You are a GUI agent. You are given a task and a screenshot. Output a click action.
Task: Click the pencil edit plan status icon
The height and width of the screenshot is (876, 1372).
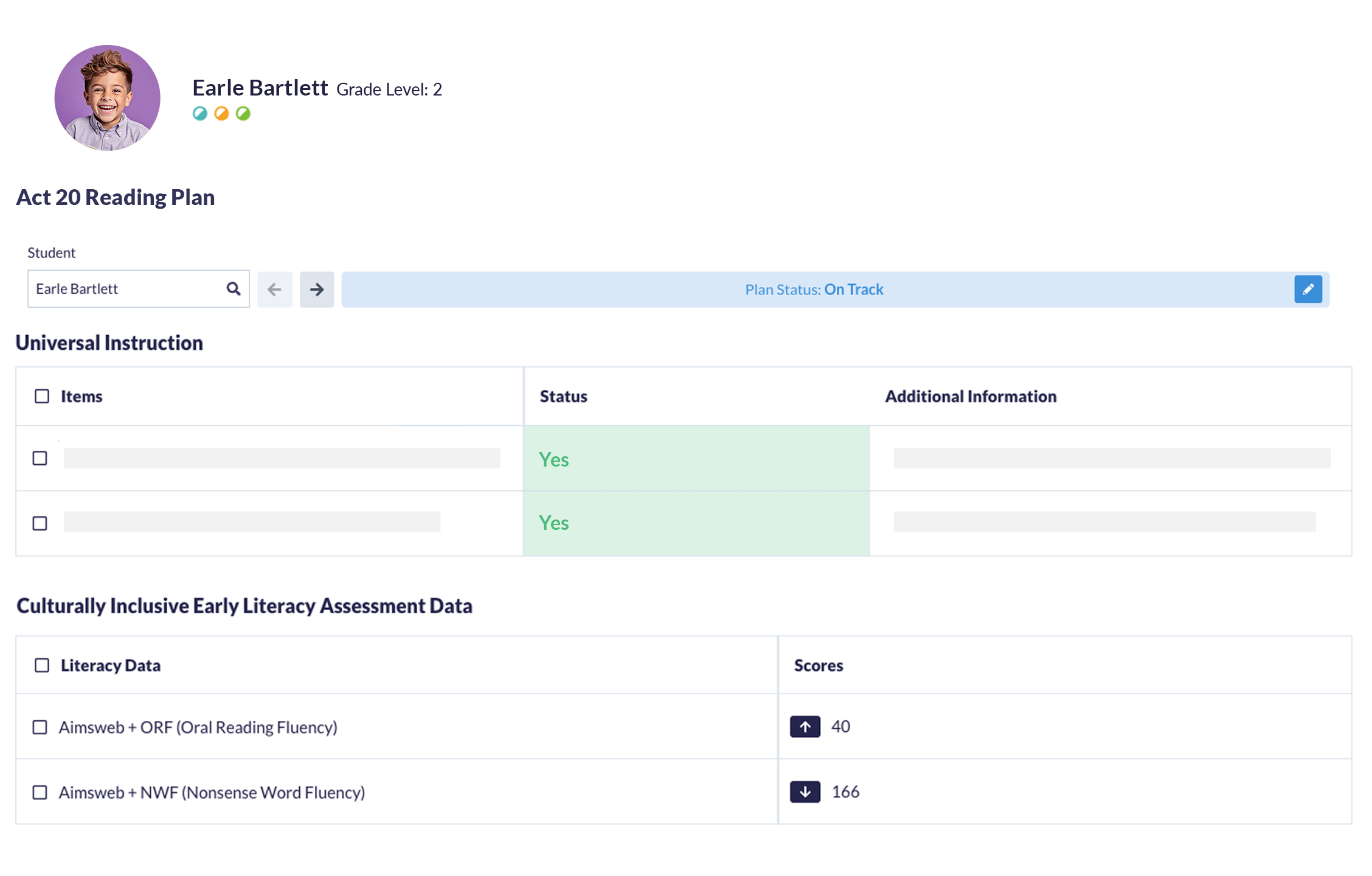(1308, 290)
